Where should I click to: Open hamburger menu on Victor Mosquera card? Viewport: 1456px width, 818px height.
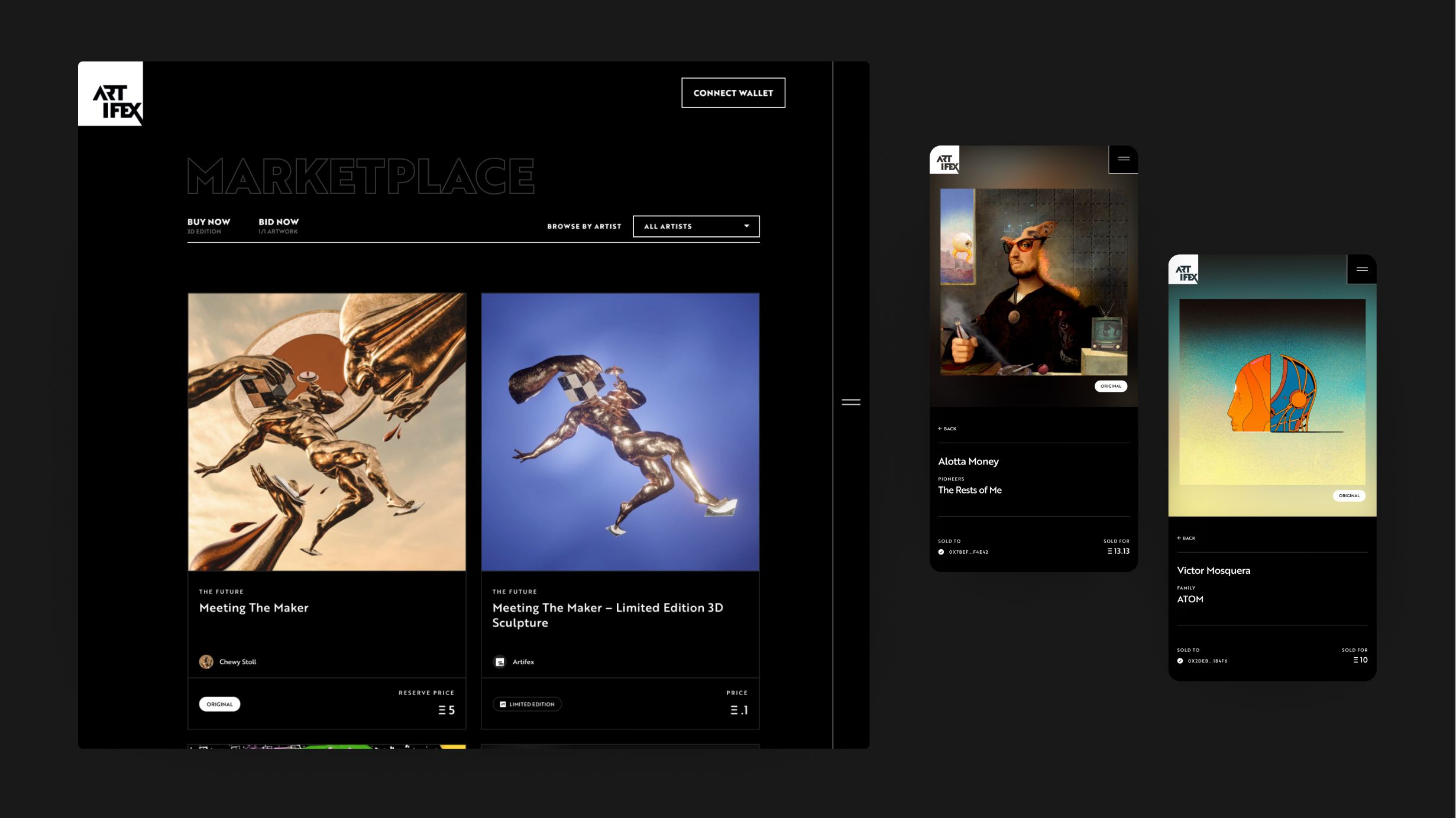pos(1361,270)
